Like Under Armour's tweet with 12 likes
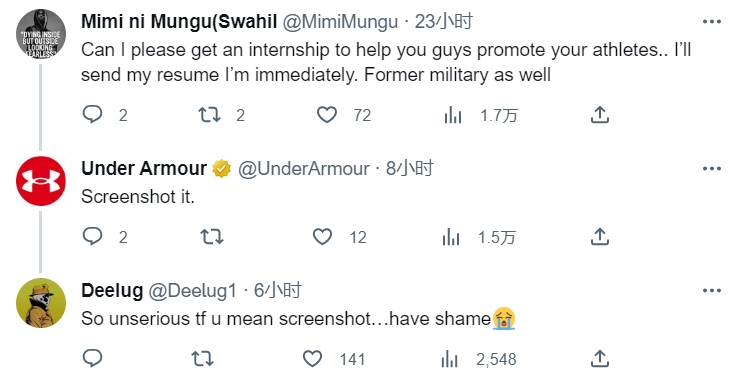This screenshot has width=744, height=384. (323, 236)
